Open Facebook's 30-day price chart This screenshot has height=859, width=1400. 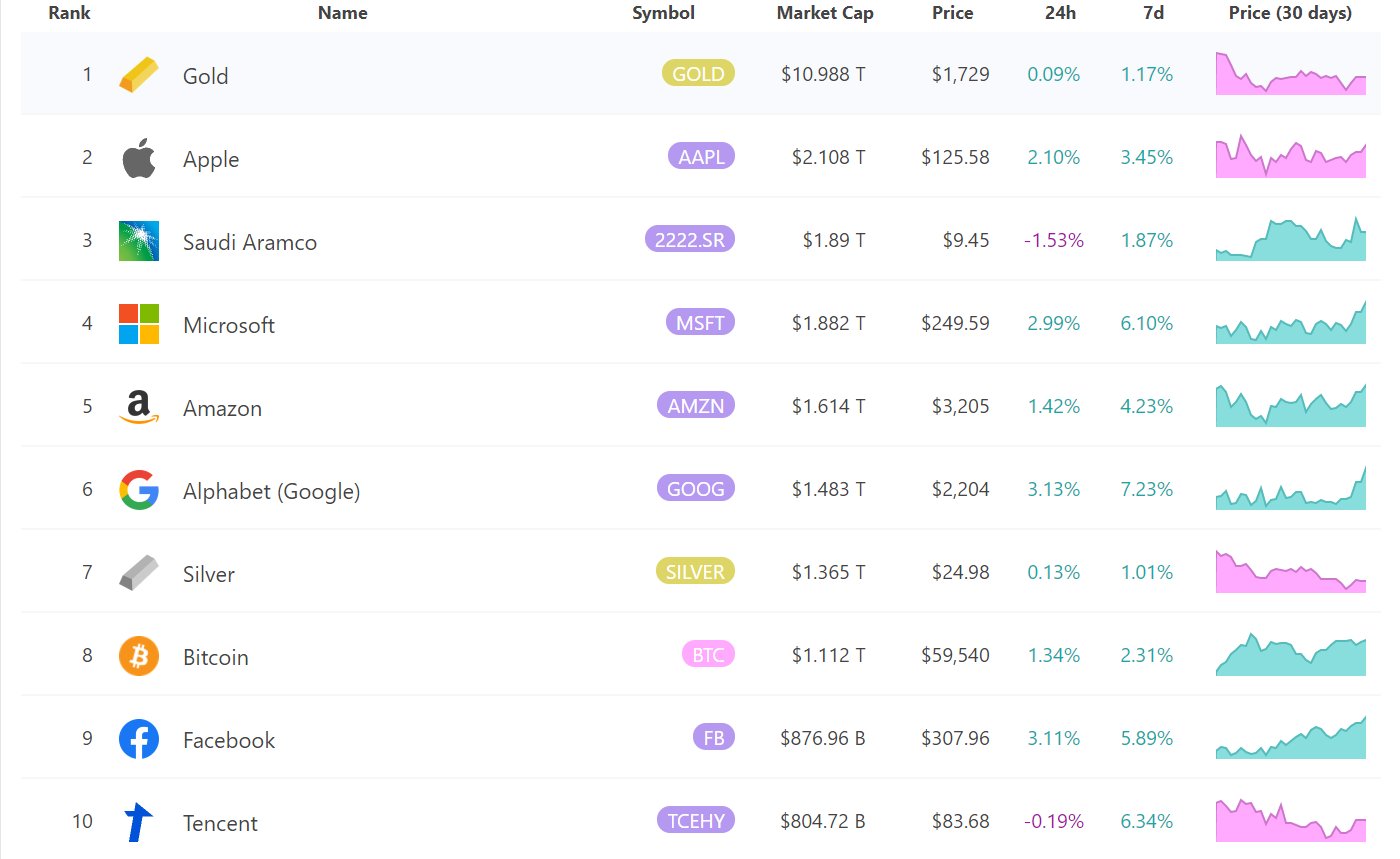pyautogui.click(x=1291, y=737)
